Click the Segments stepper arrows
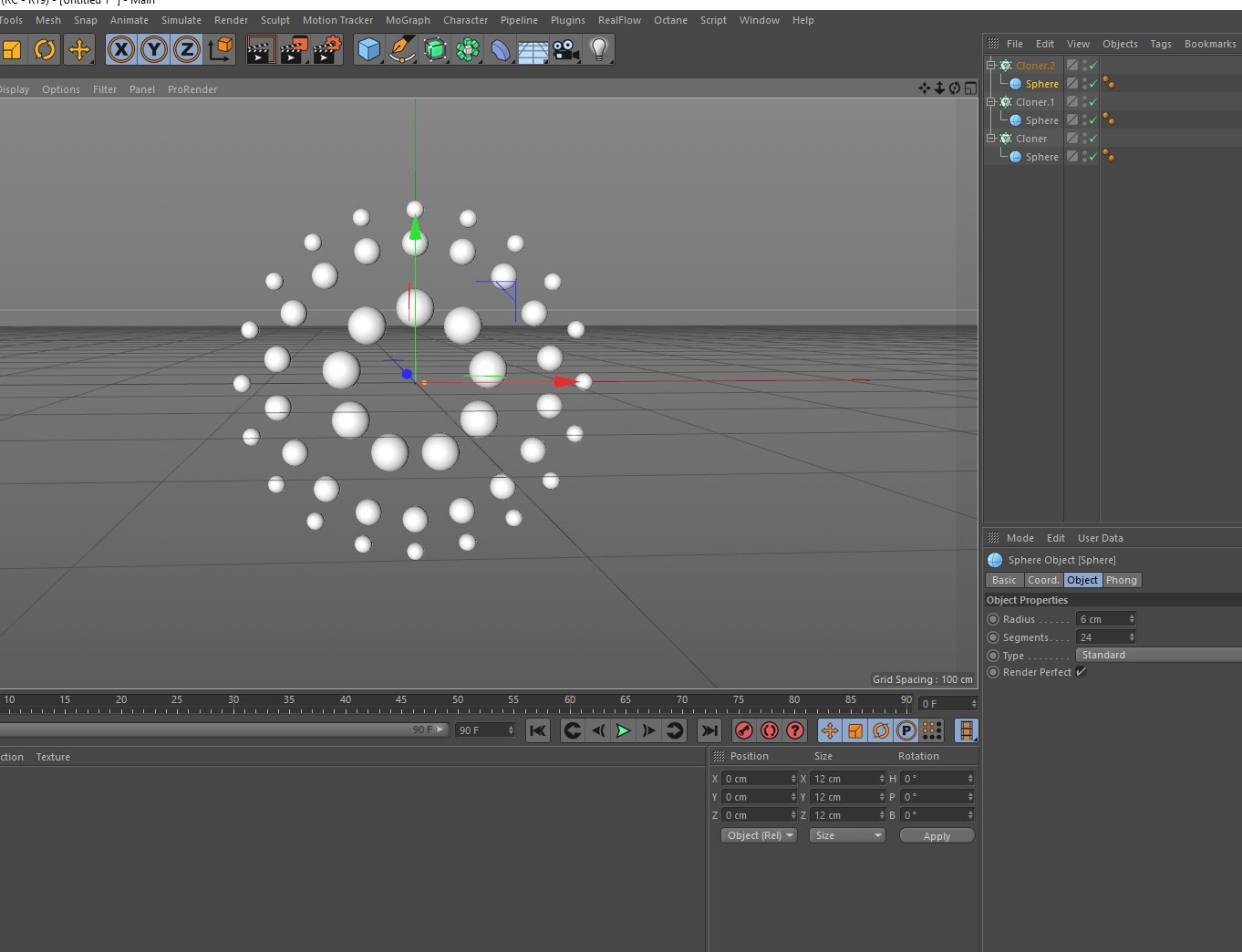The width and height of the screenshot is (1242, 952). (x=1132, y=637)
